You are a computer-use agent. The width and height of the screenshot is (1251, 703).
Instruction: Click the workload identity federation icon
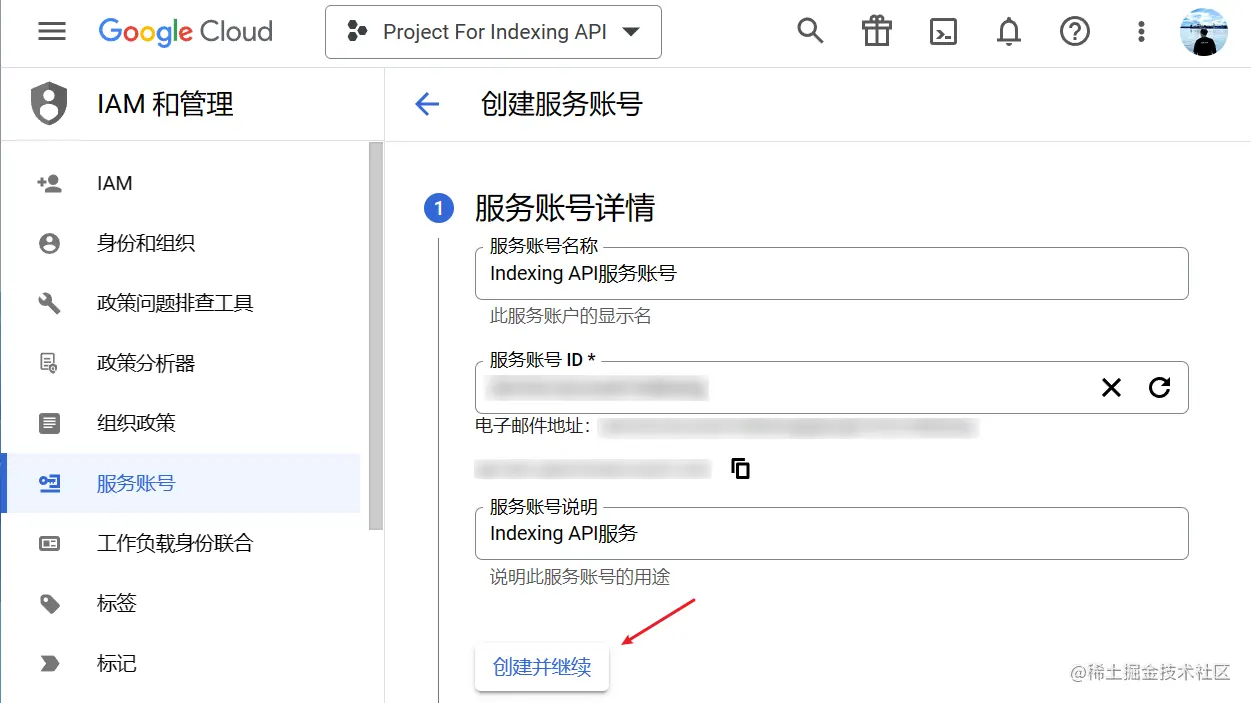pyautogui.click(x=49, y=543)
